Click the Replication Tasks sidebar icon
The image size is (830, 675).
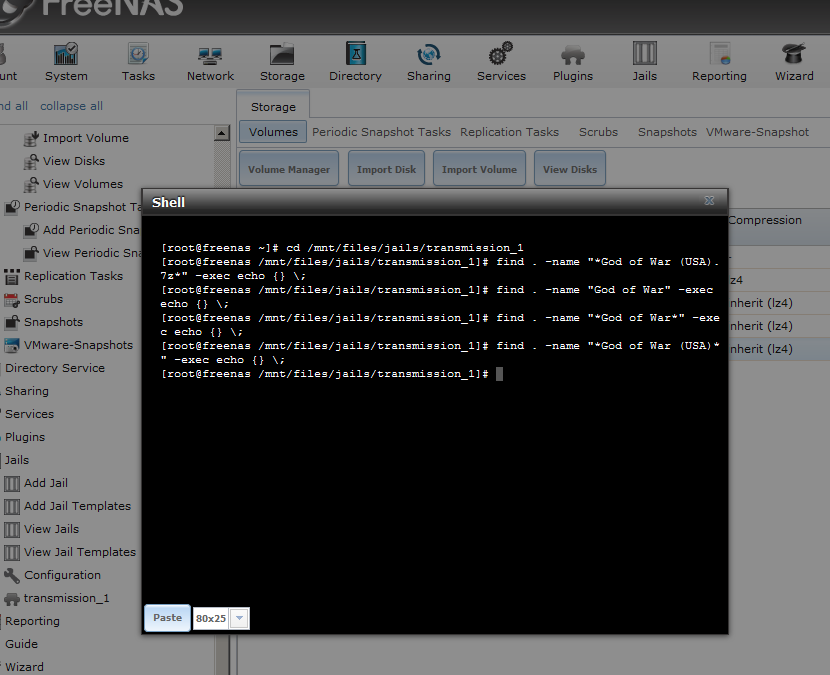coord(12,276)
